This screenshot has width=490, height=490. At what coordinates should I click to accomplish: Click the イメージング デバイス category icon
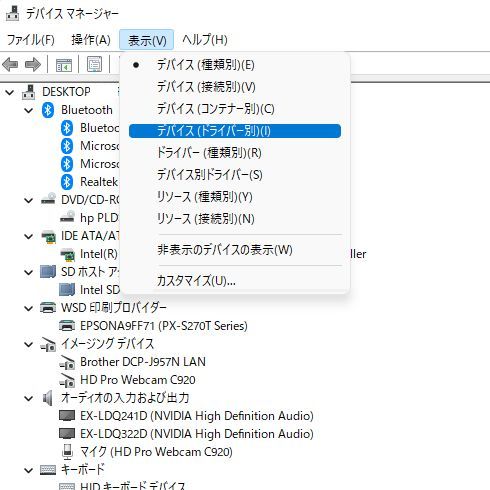48,344
